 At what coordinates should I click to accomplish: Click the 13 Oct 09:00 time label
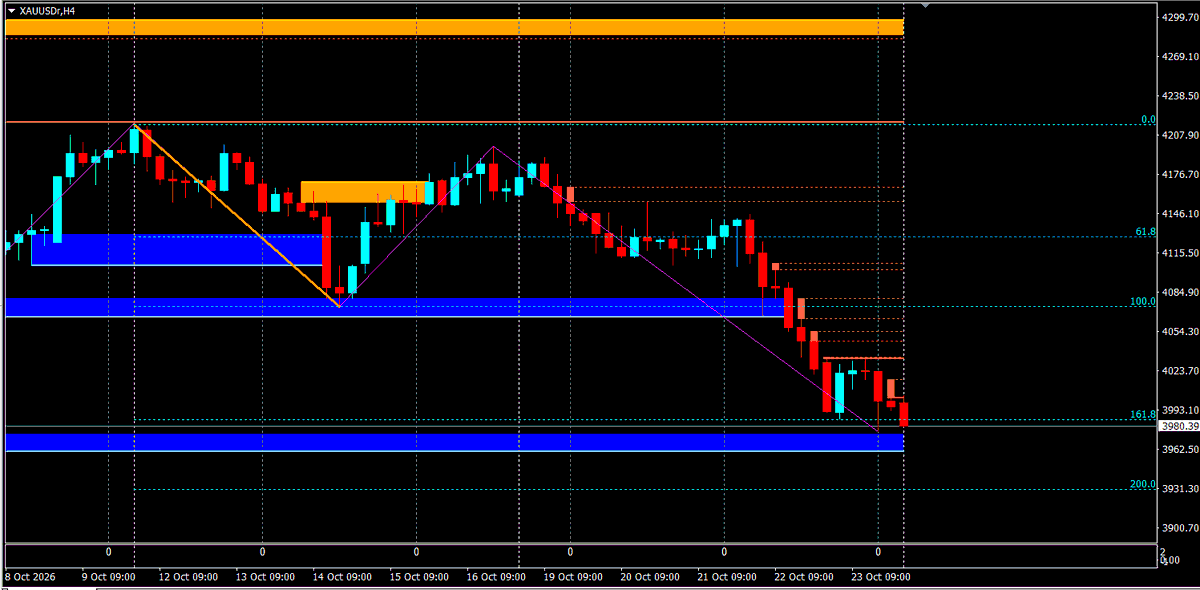tap(264, 577)
